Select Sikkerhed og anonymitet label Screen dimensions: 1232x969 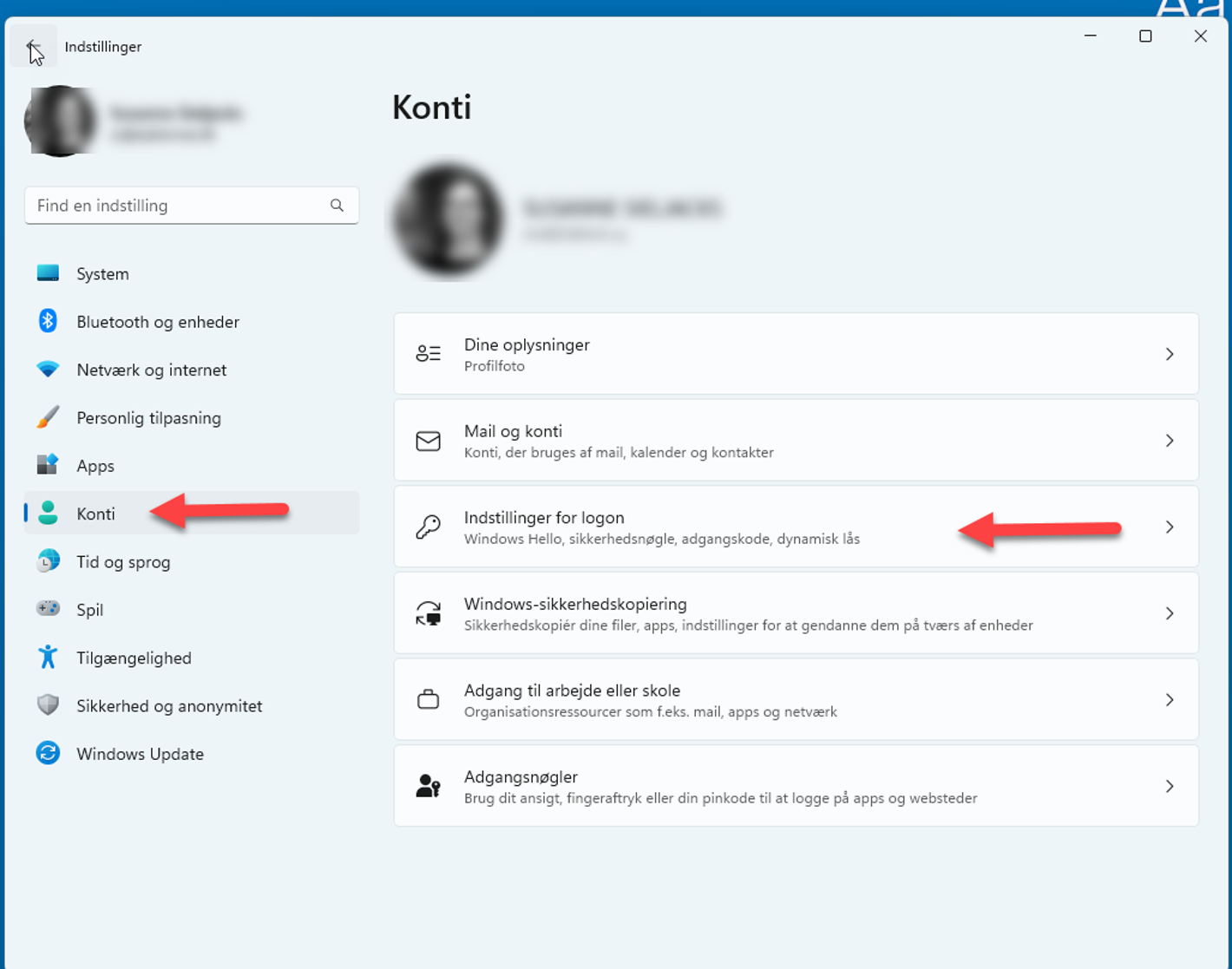(x=169, y=706)
